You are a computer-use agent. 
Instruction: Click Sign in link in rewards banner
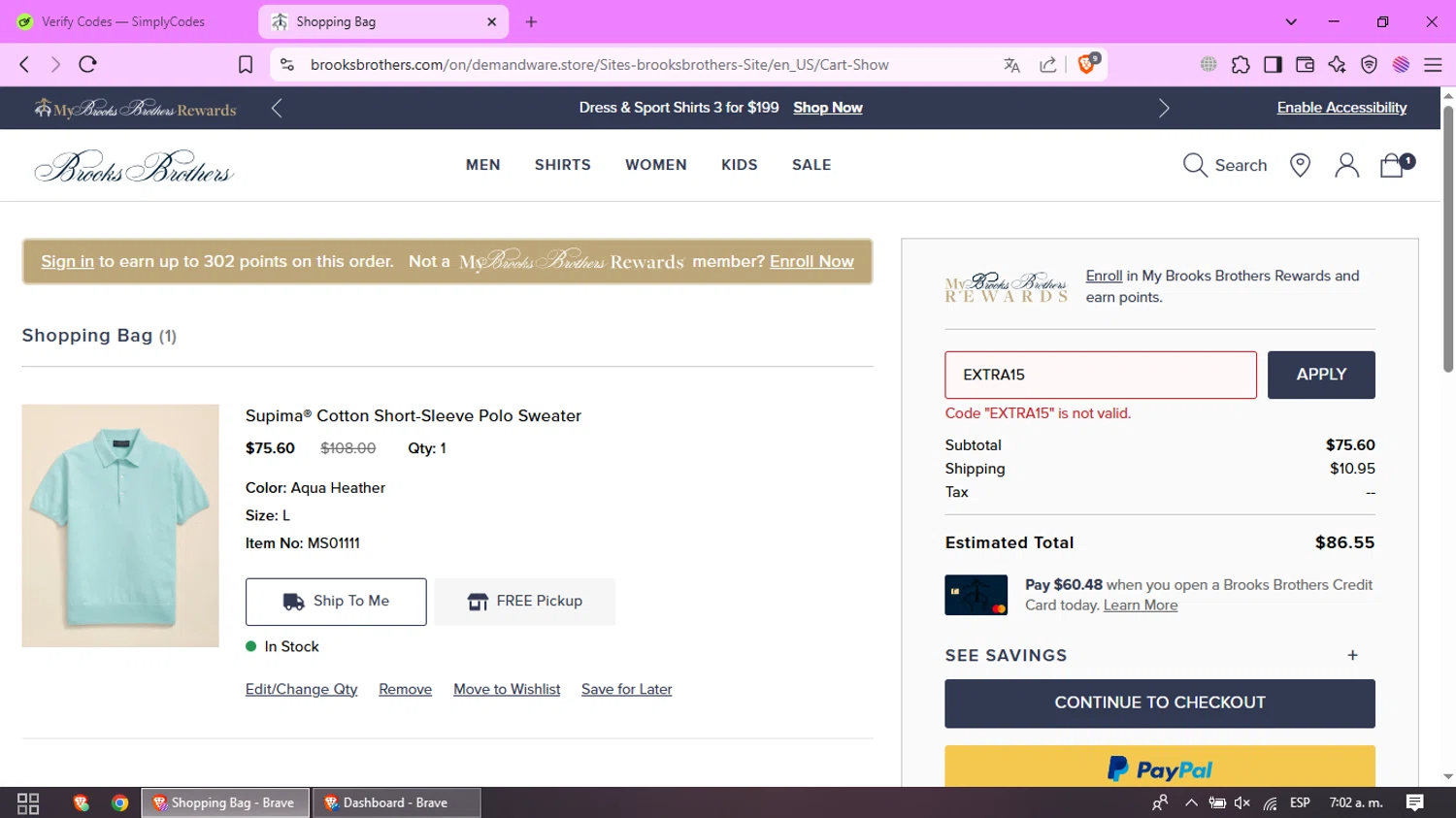click(x=67, y=262)
